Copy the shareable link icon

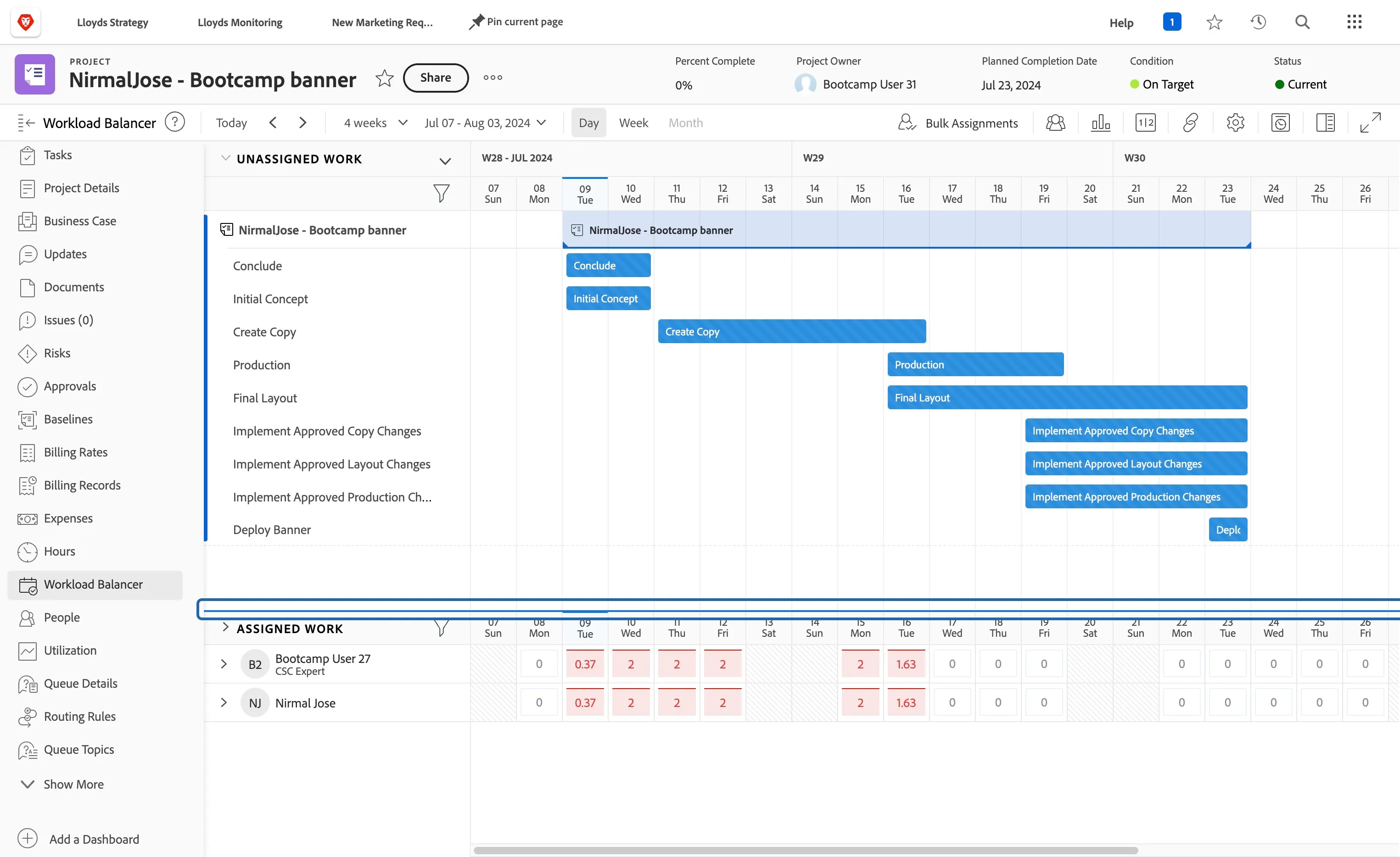point(1190,122)
